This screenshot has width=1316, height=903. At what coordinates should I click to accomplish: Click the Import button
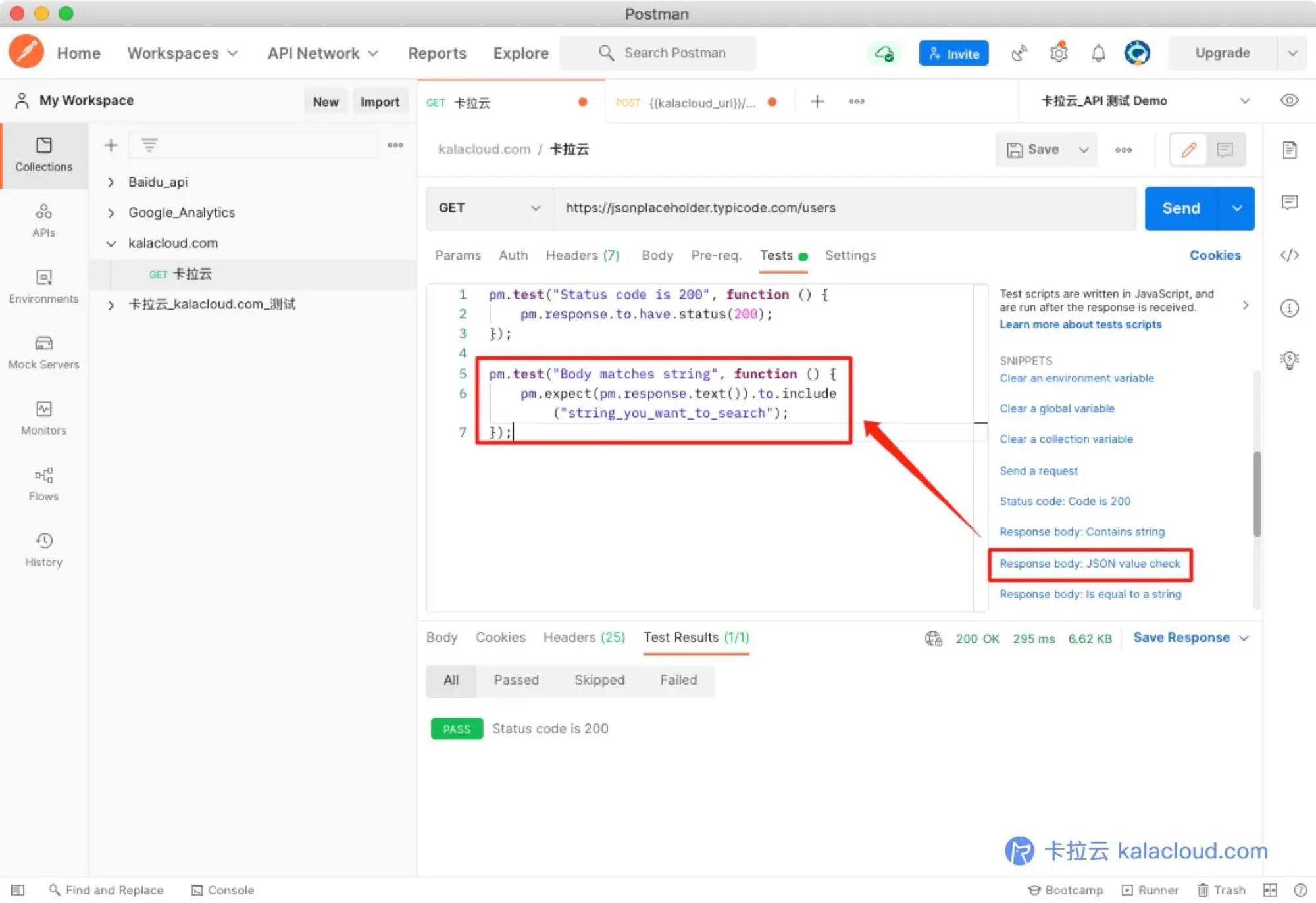pyautogui.click(x=380, y=101)
